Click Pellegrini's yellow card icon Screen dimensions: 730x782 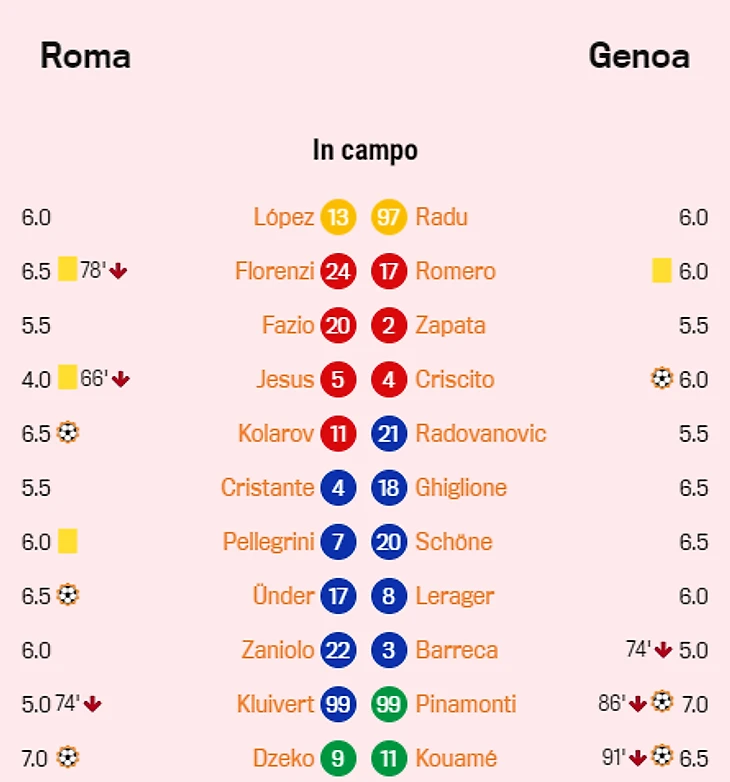67,541
